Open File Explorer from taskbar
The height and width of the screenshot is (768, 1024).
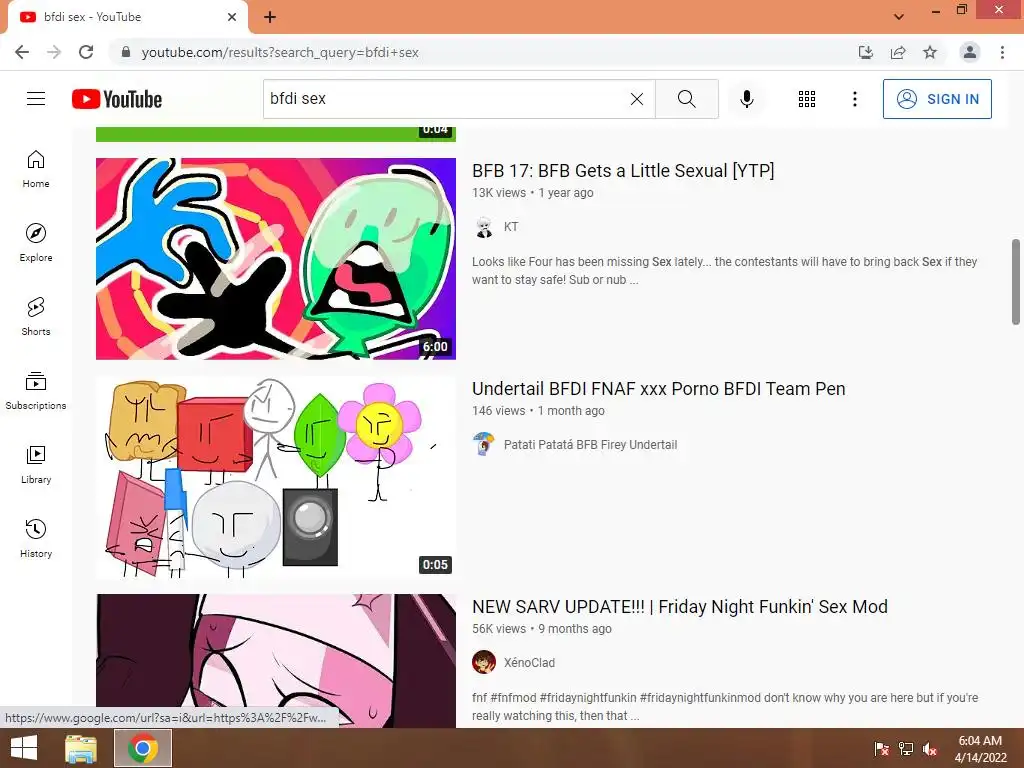tap(81, 748)
